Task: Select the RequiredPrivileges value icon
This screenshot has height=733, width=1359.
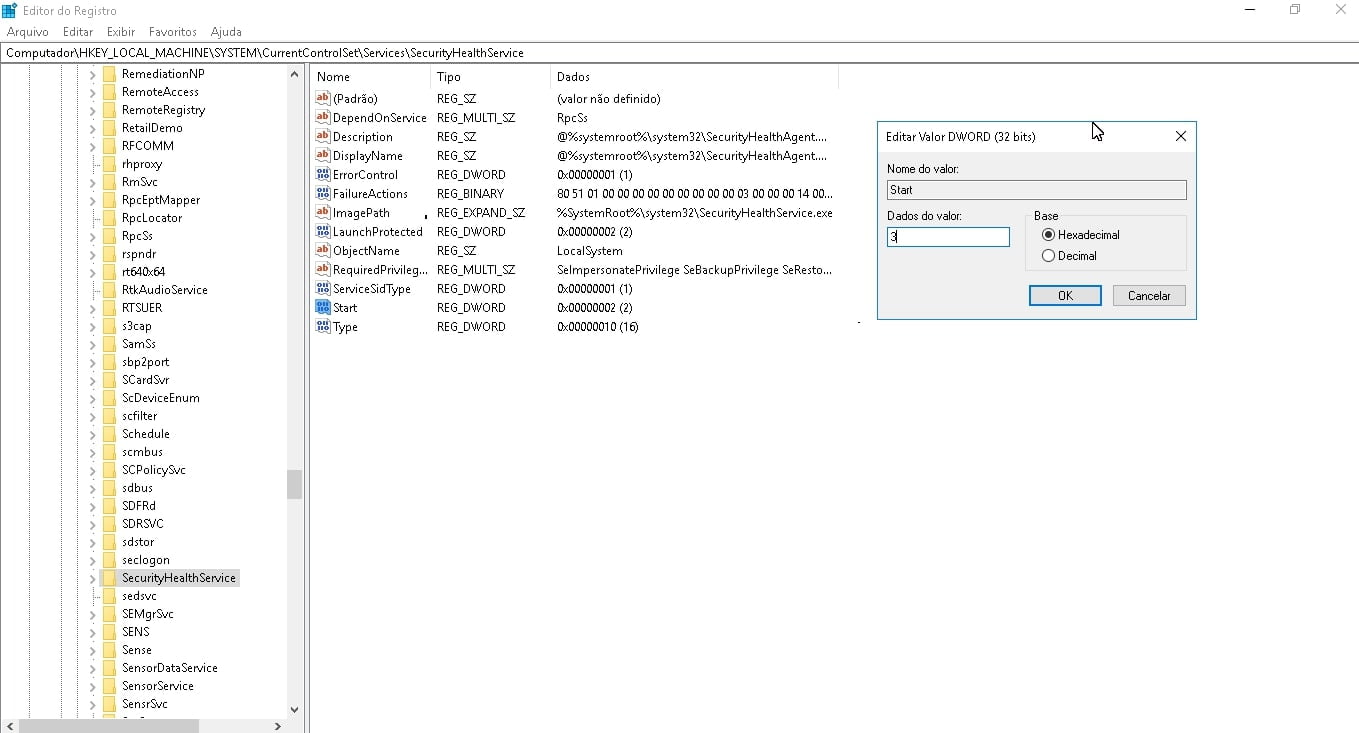Action: pos(322,269)
